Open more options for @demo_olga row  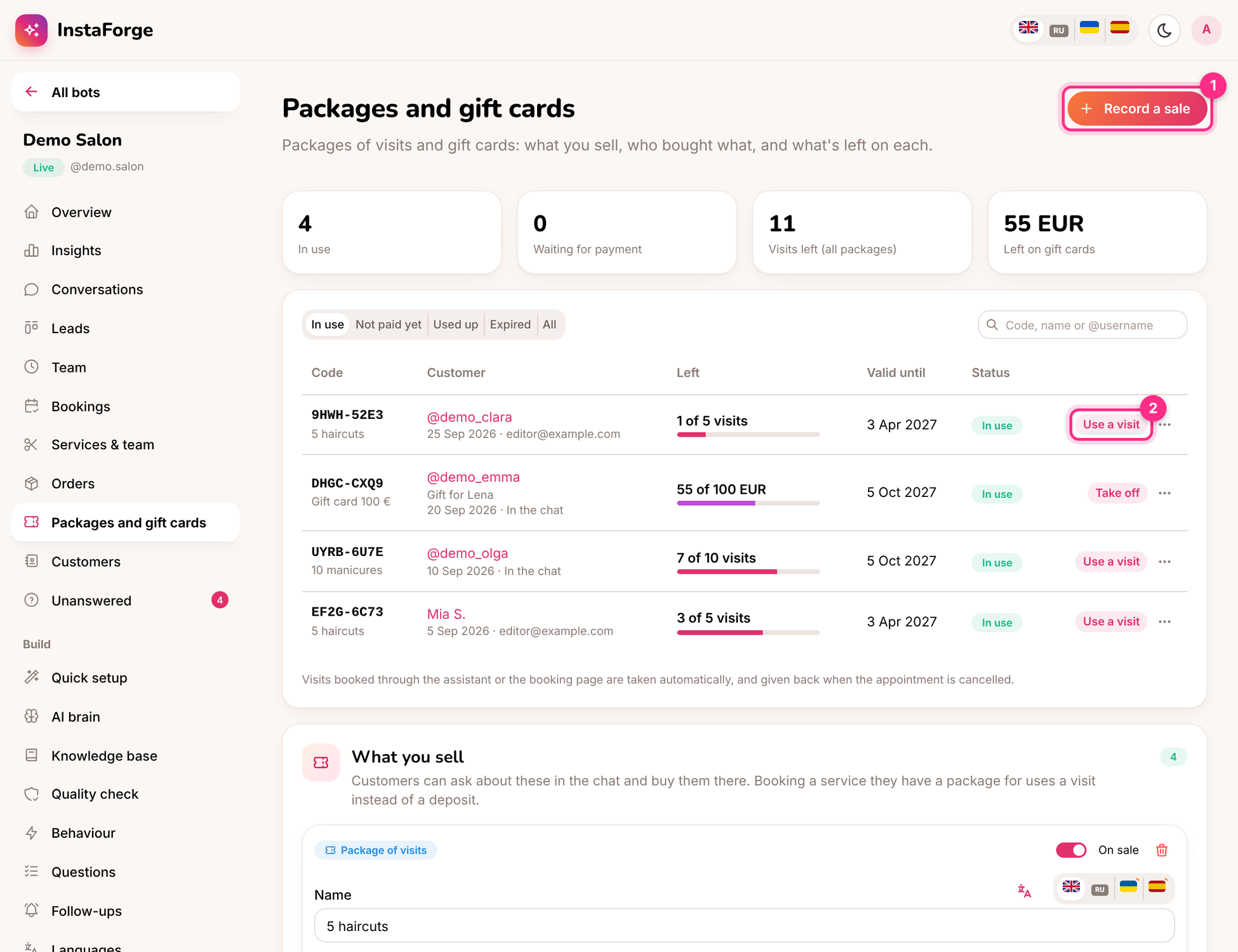click(x=1164, y=562)
